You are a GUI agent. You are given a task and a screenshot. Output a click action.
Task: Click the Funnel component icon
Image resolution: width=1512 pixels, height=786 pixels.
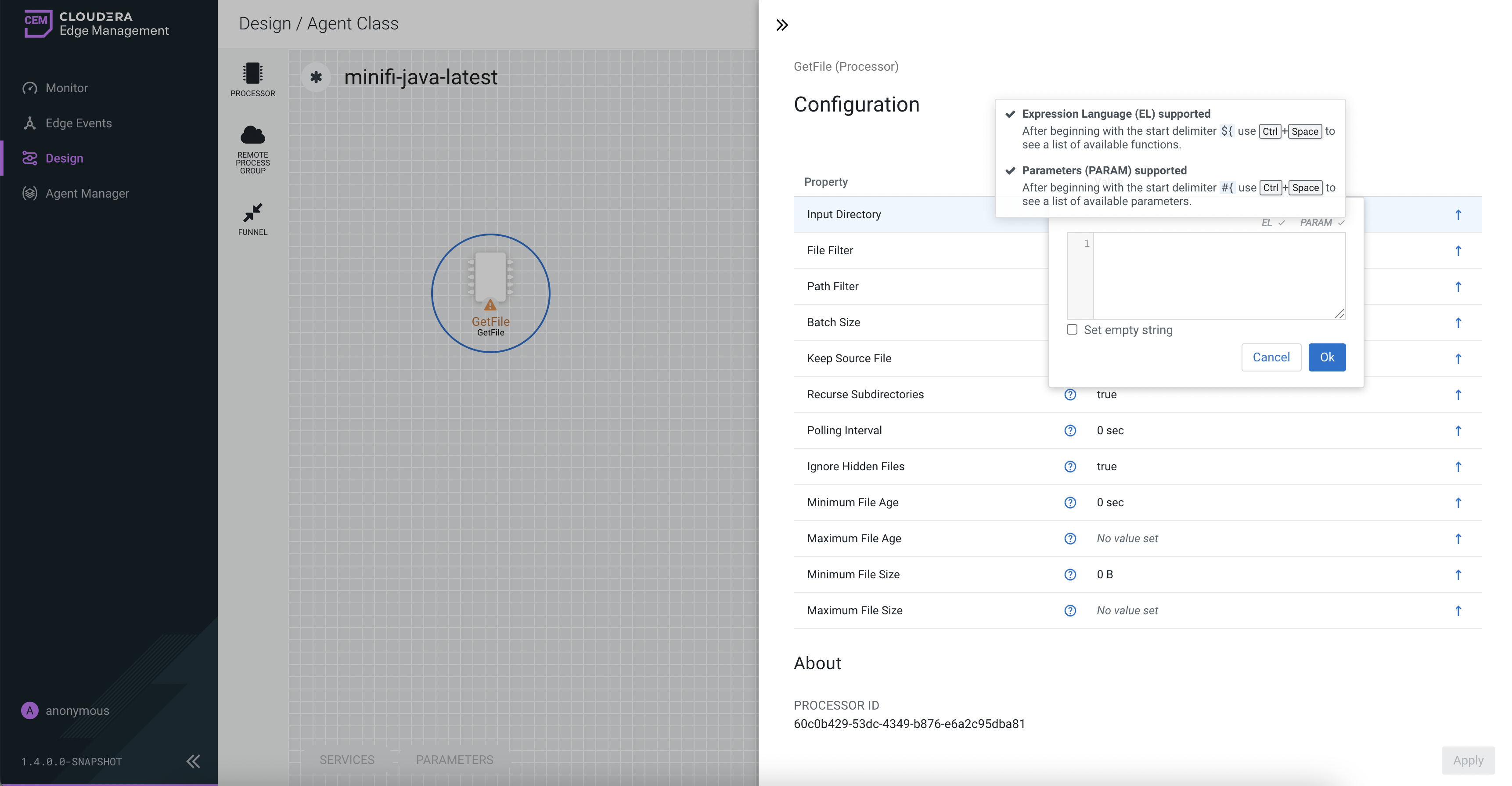coord(252,213)
